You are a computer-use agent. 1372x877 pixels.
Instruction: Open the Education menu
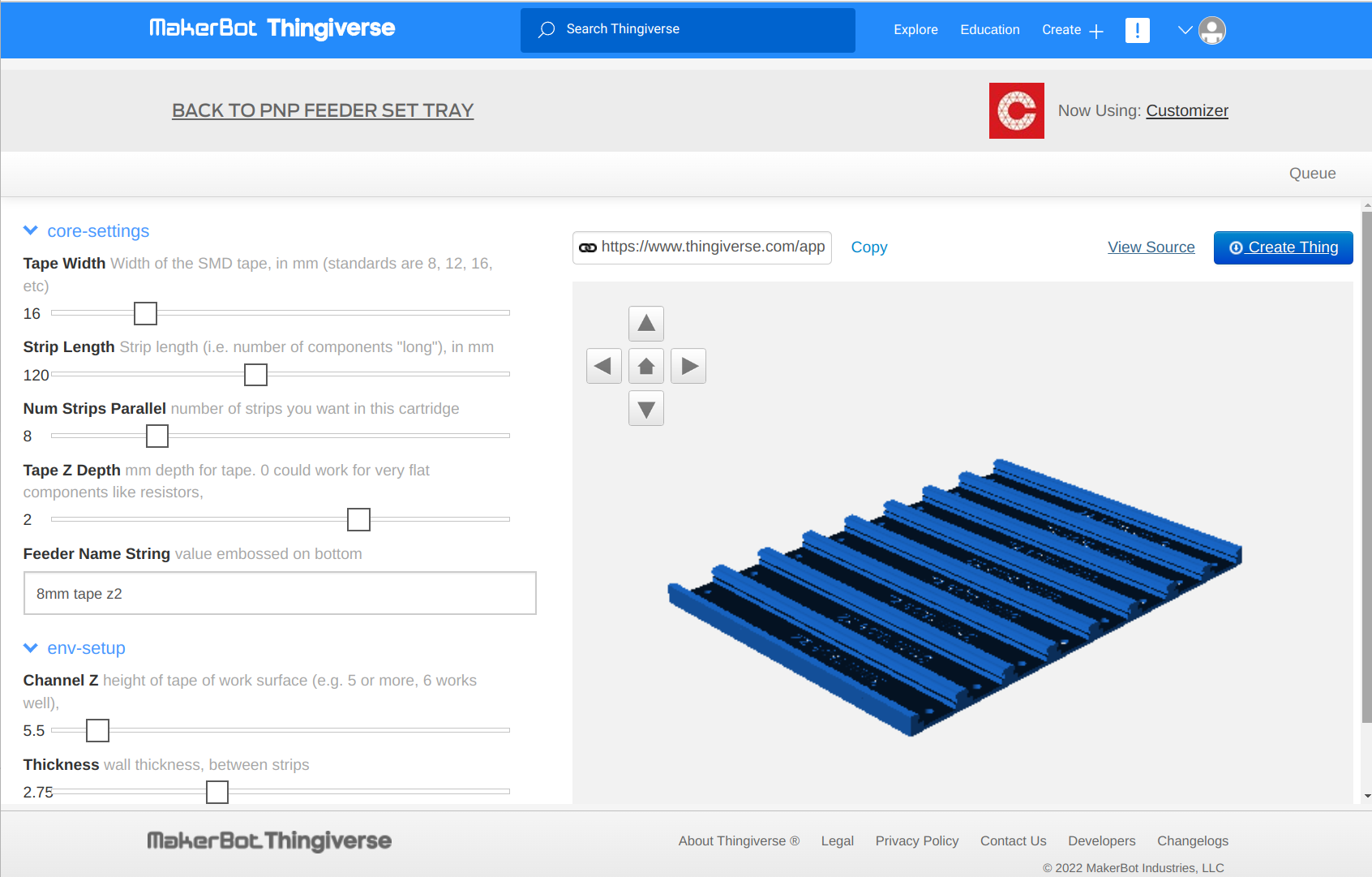[x=989, y=30]
